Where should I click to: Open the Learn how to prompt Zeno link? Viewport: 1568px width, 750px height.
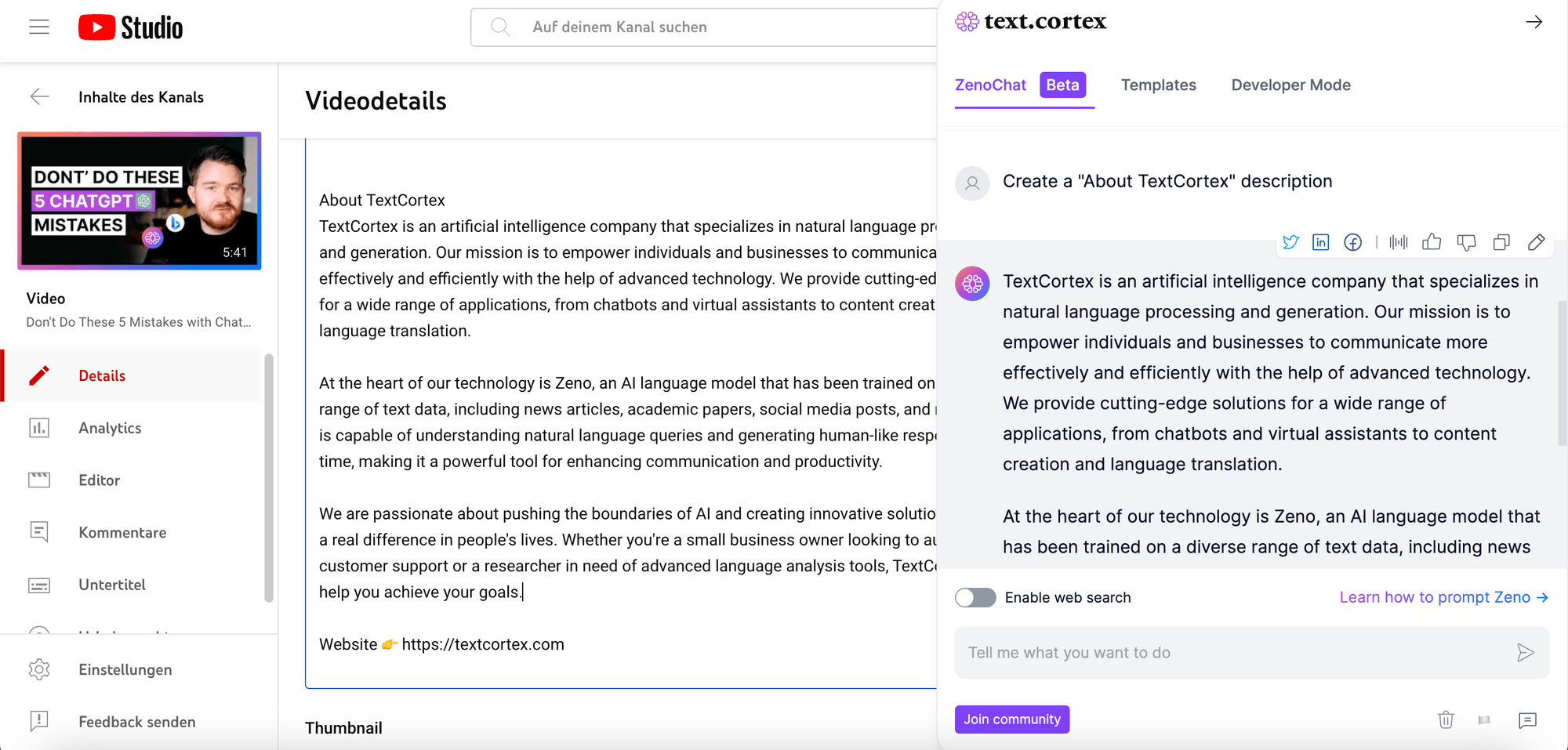pos(1441,597)
